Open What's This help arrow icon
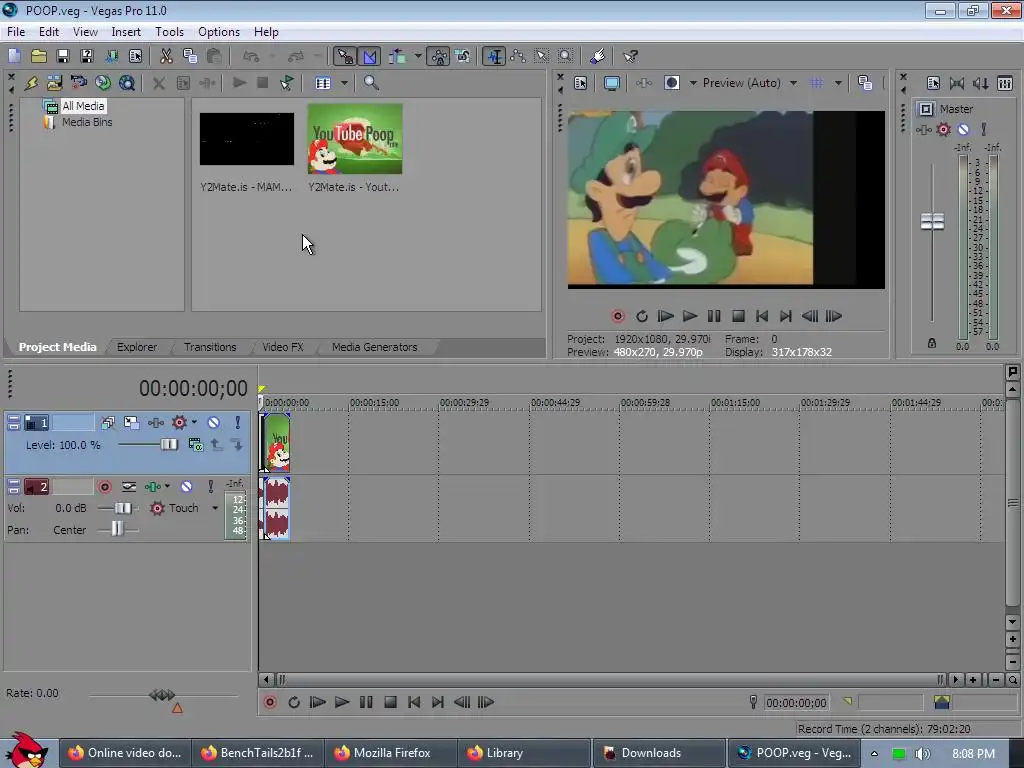 pyautogui.click(x=630, y=56)
